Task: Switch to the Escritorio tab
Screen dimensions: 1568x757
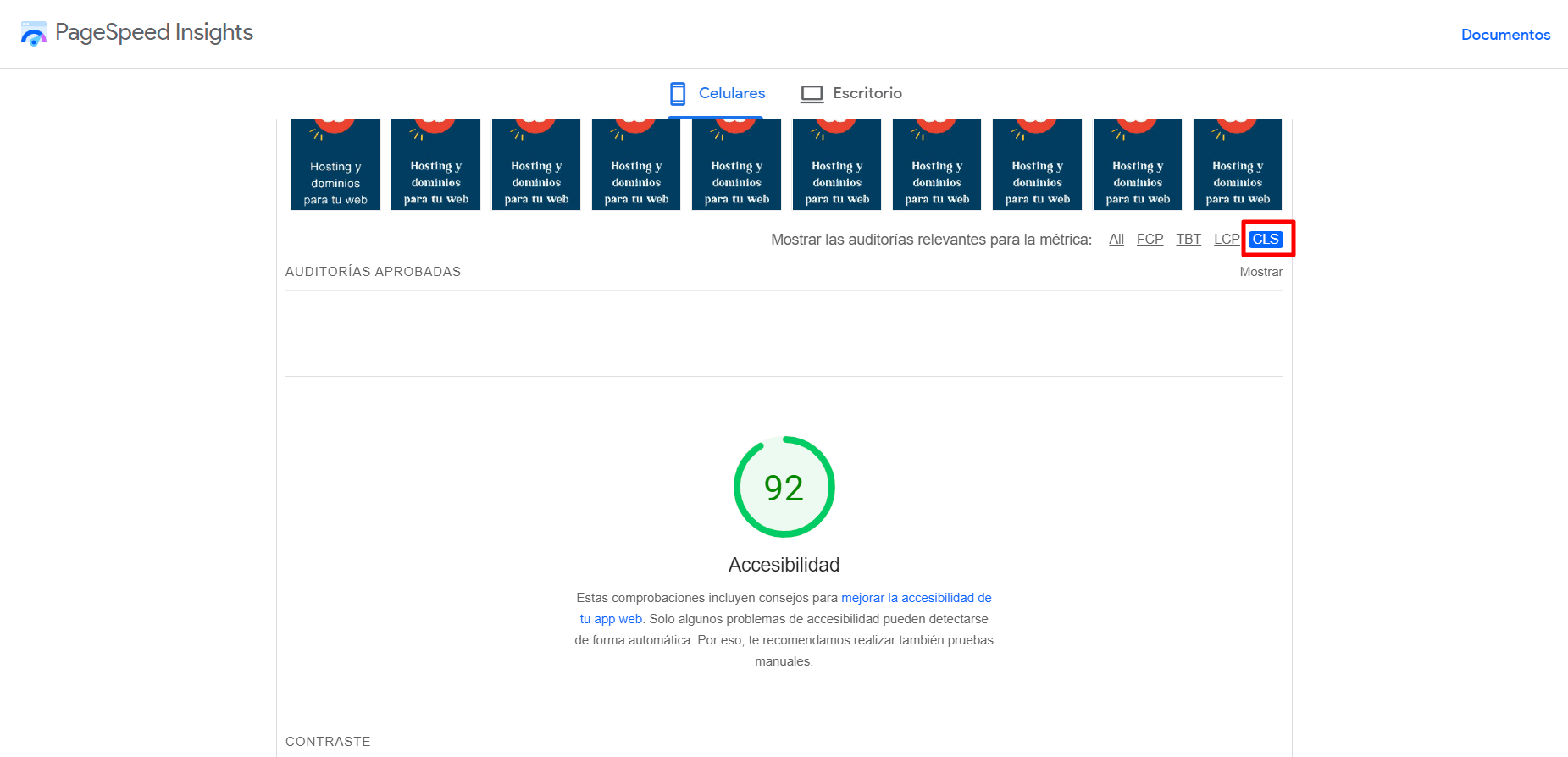Action: (x=851, y=93)
